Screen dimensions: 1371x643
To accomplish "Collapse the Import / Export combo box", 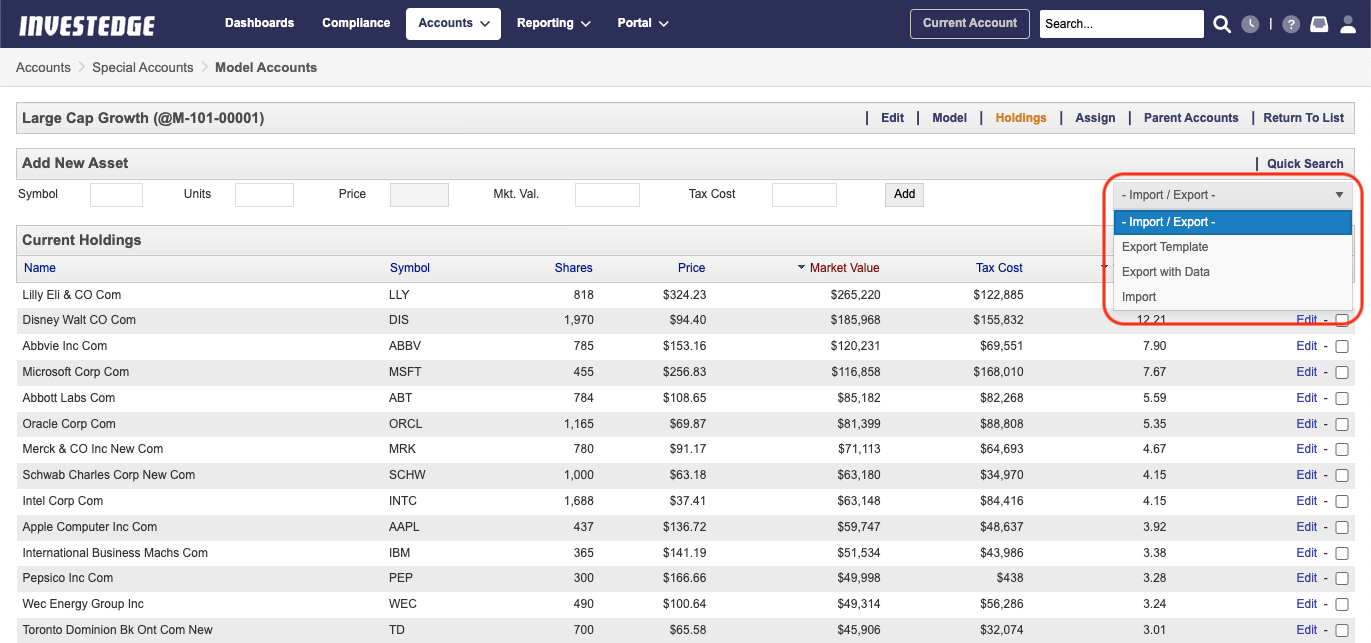I will (x=1232, y=195).
